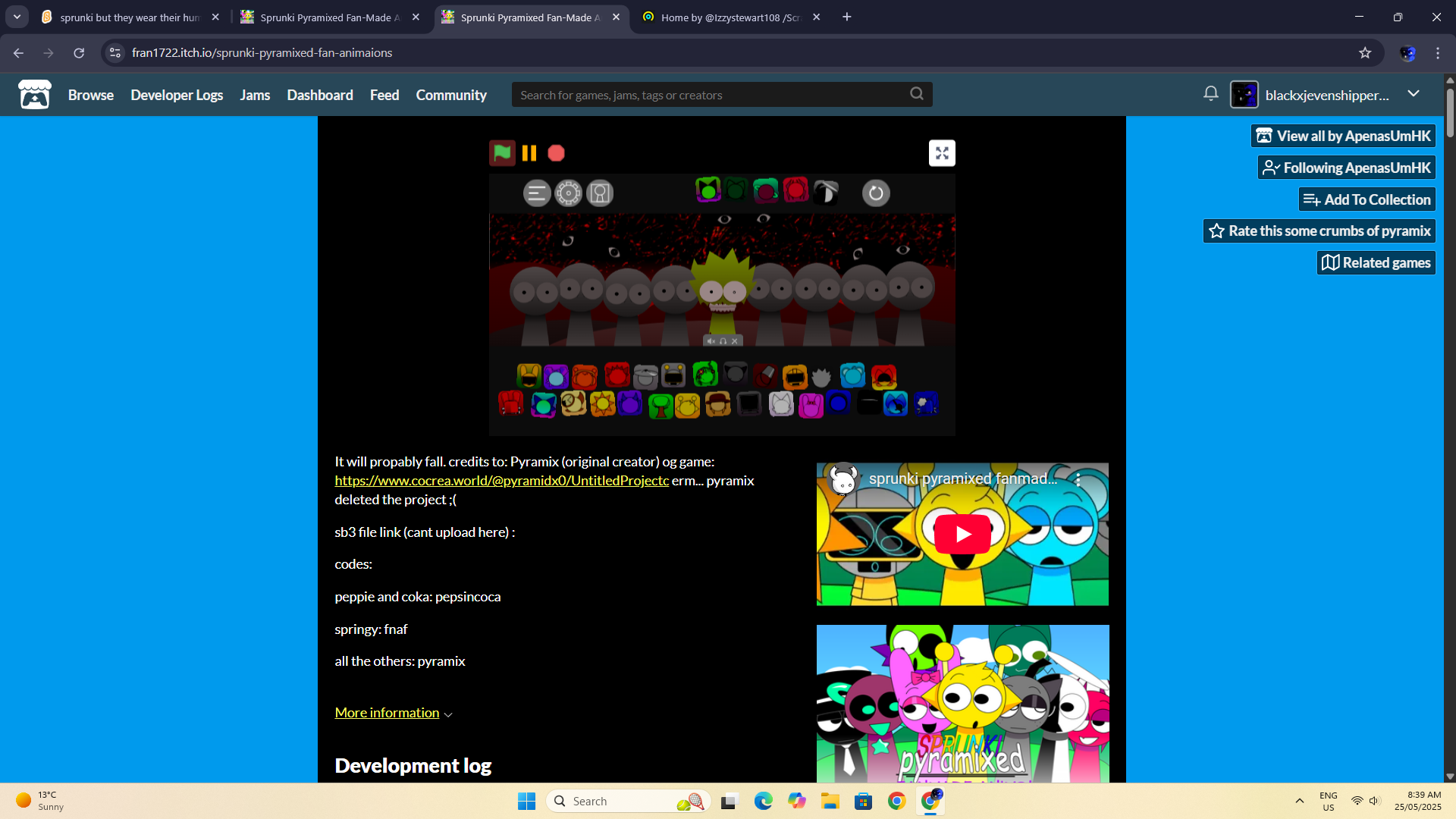The height and width of the screenshot is (819, 1456).
Task: Pick the cyan bear-eared sound icon
Action: click(852, 375)
